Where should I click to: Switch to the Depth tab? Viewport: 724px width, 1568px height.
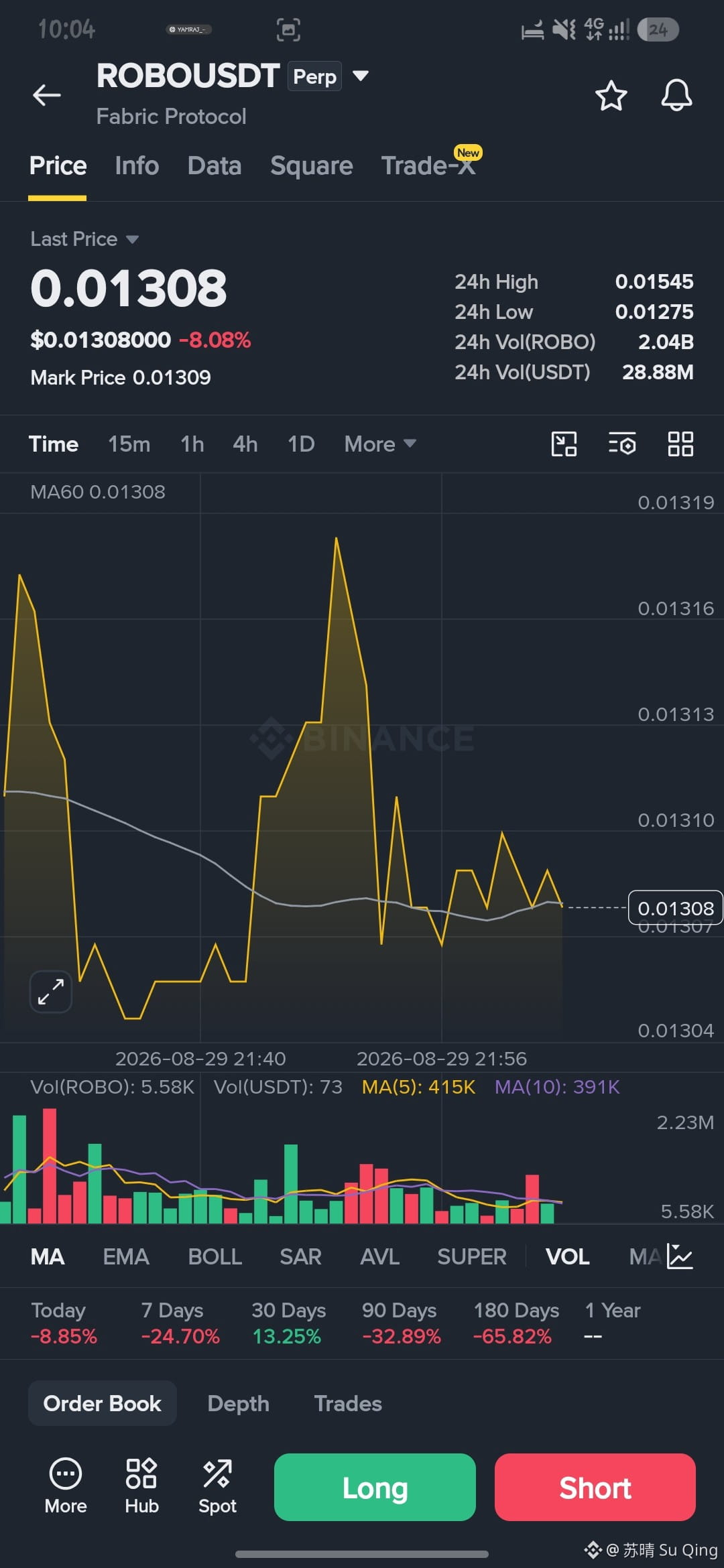pos(238,1403)
